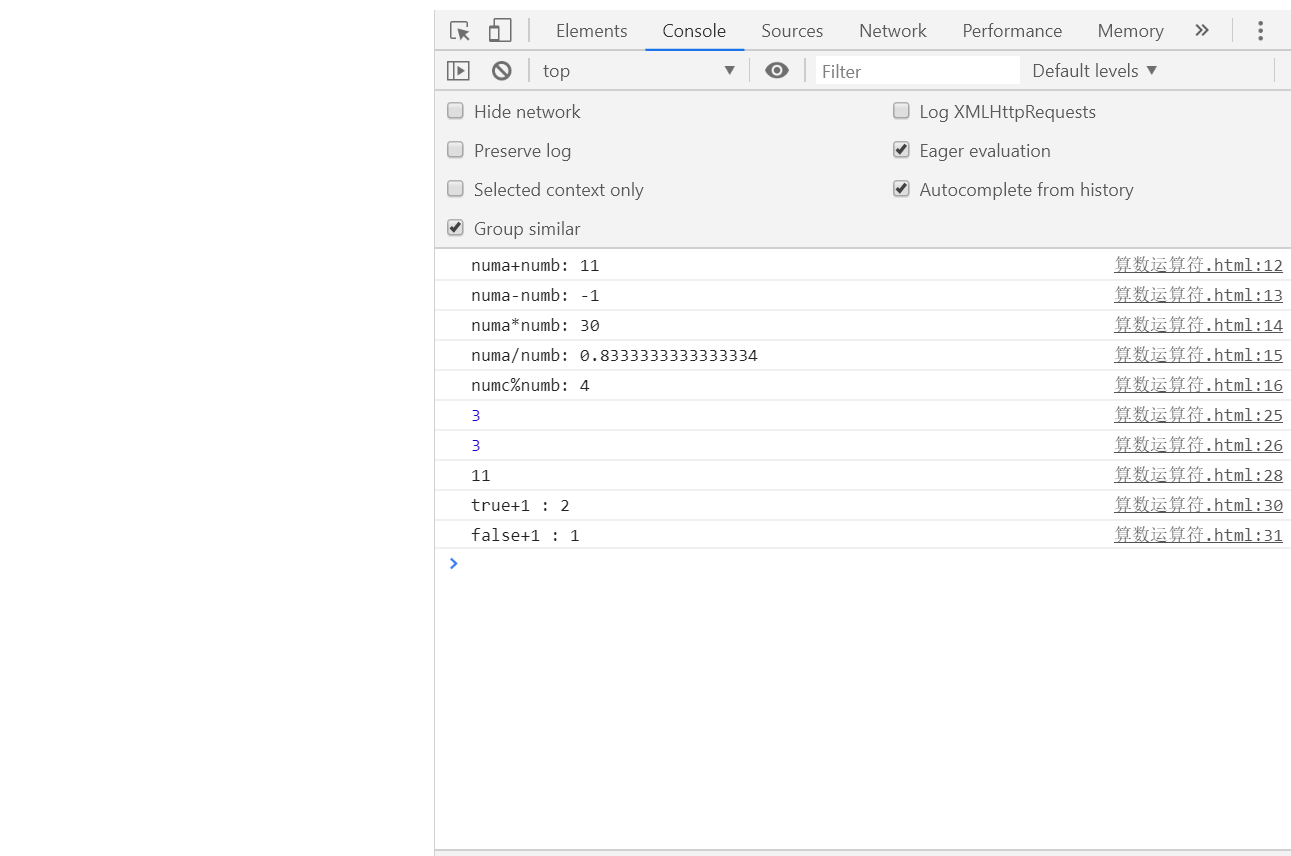The height and width of the screenshot is (856, 1291).
Task: Open source link 算数运算符.html:25
Action: [x=1198, y=415]
